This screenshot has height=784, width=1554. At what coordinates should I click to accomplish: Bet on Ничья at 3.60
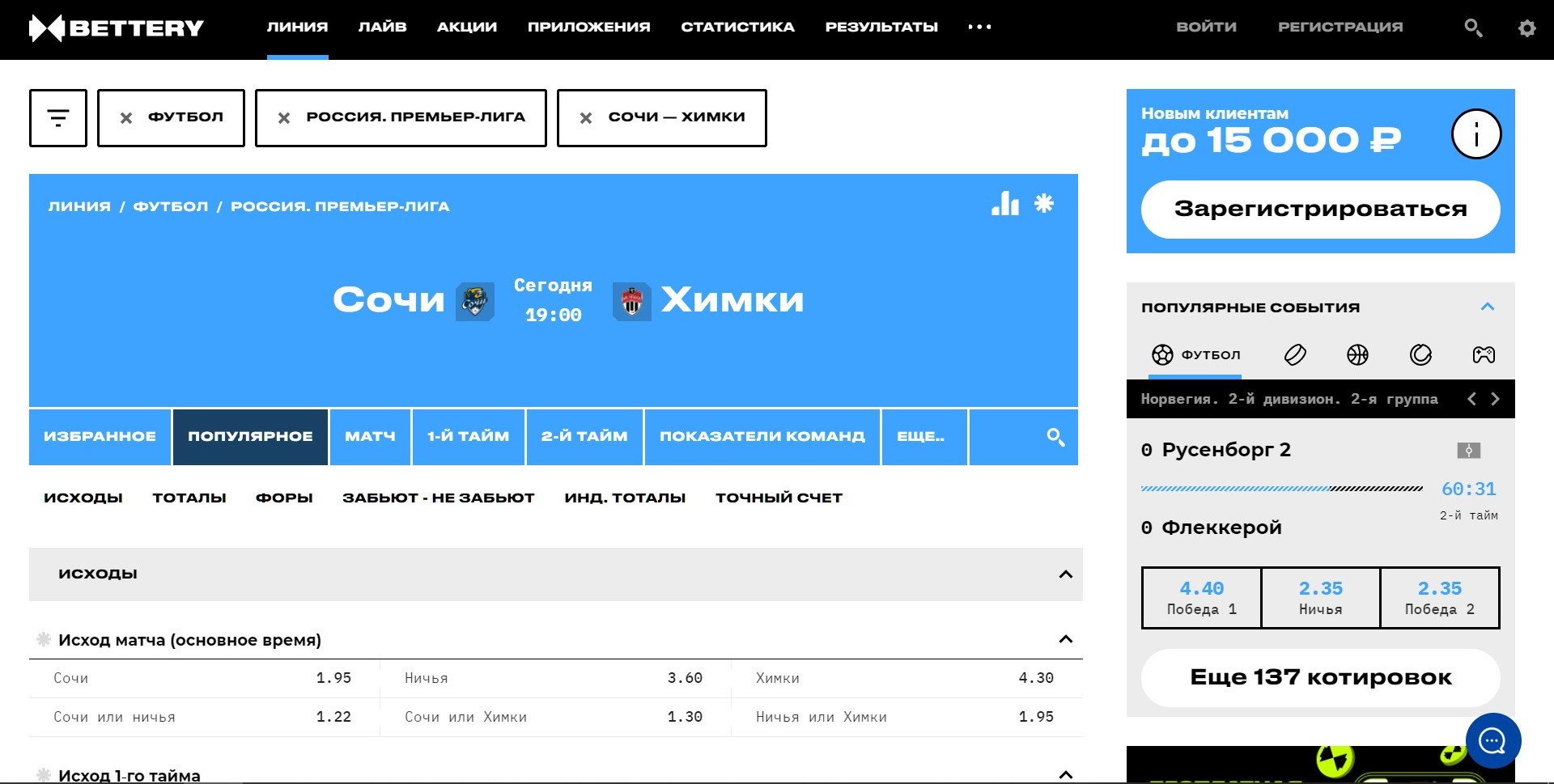point(554,678)
